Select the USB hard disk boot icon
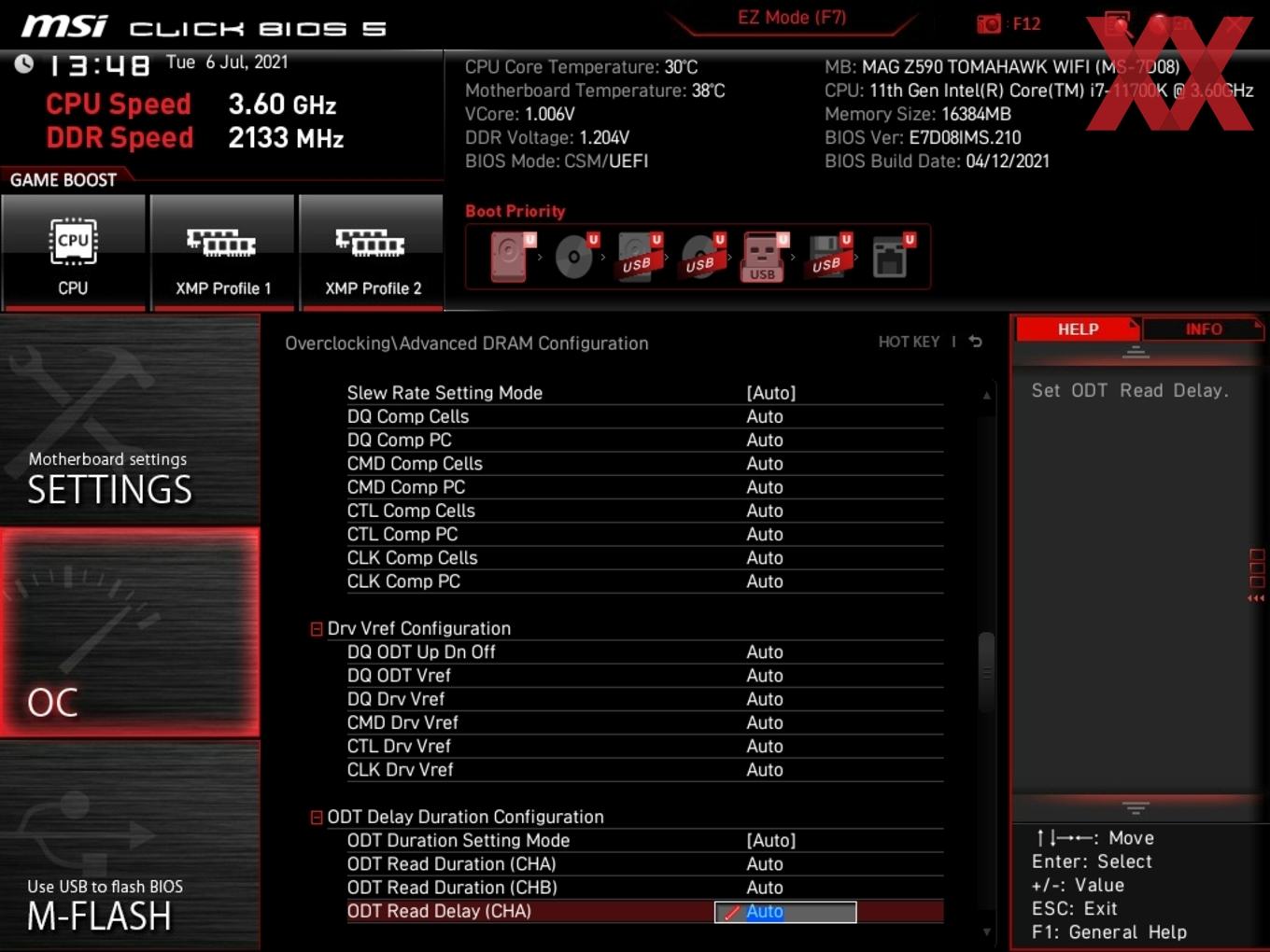 pyautogui.click(x=639, y=256)
